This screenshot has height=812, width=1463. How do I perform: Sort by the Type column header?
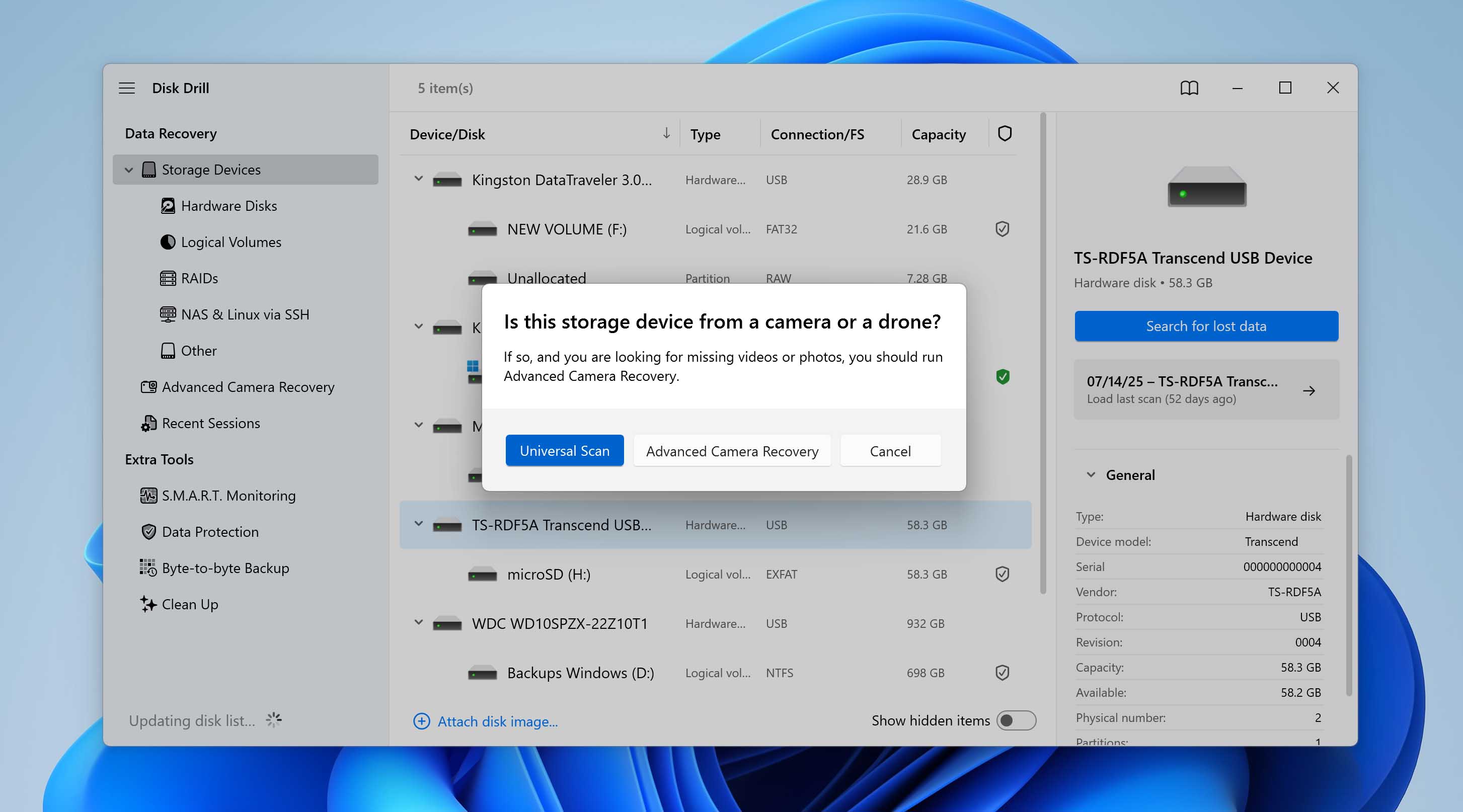tap(705, 134)
